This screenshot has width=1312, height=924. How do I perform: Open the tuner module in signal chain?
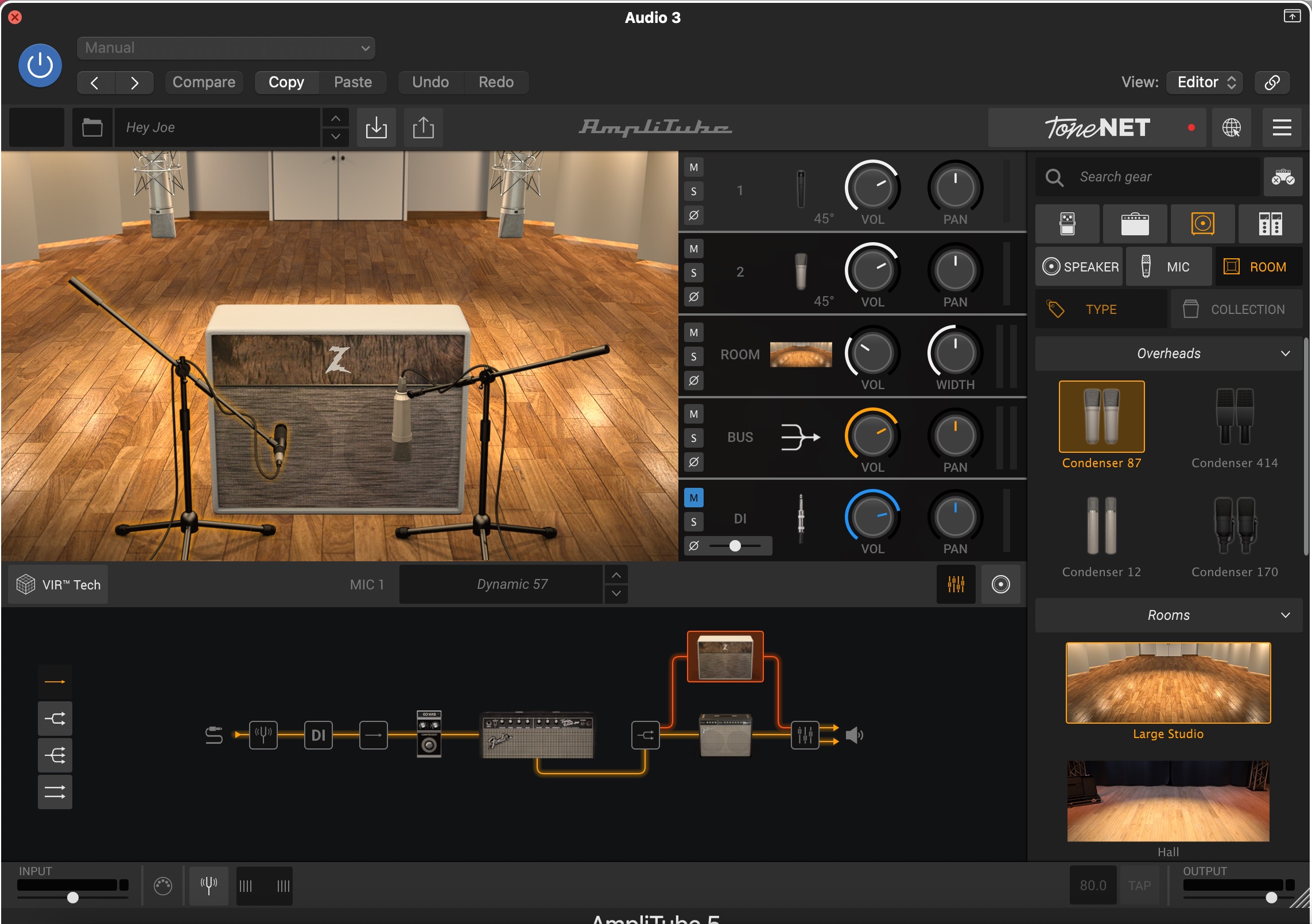(x=263, y=735)
